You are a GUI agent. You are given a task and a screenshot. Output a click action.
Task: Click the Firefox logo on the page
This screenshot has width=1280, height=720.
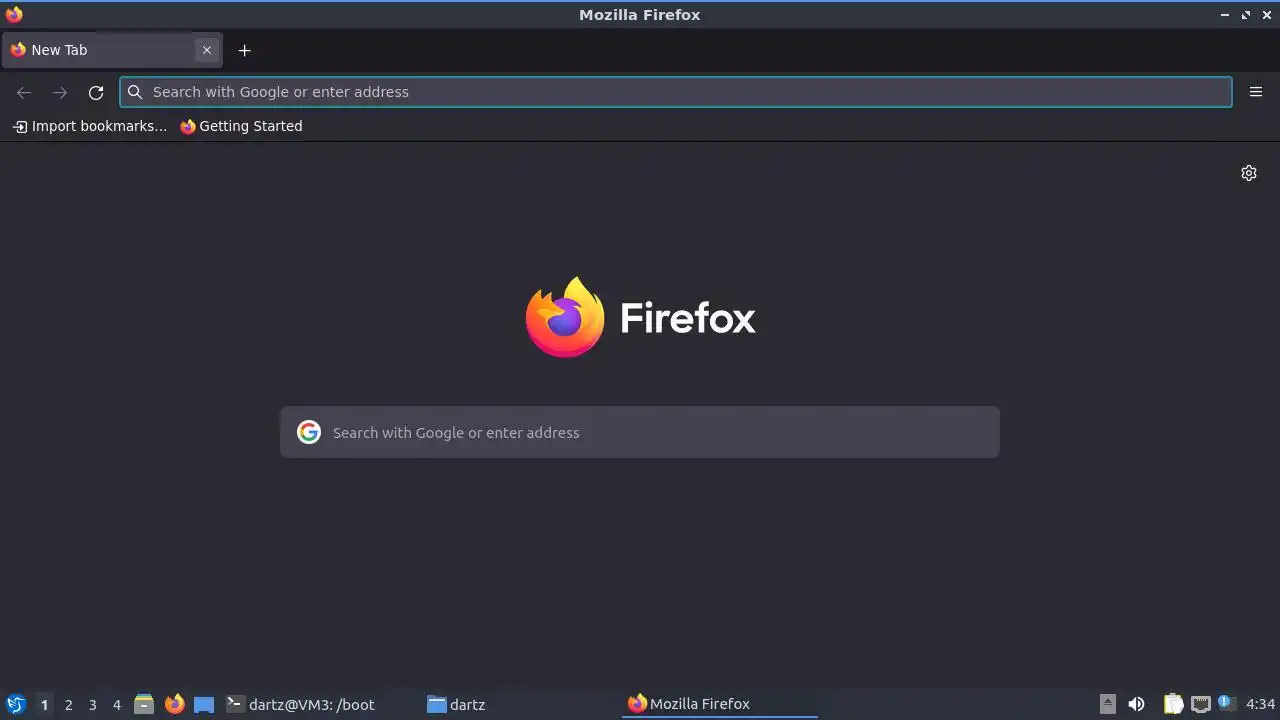[x=640, y=317]
